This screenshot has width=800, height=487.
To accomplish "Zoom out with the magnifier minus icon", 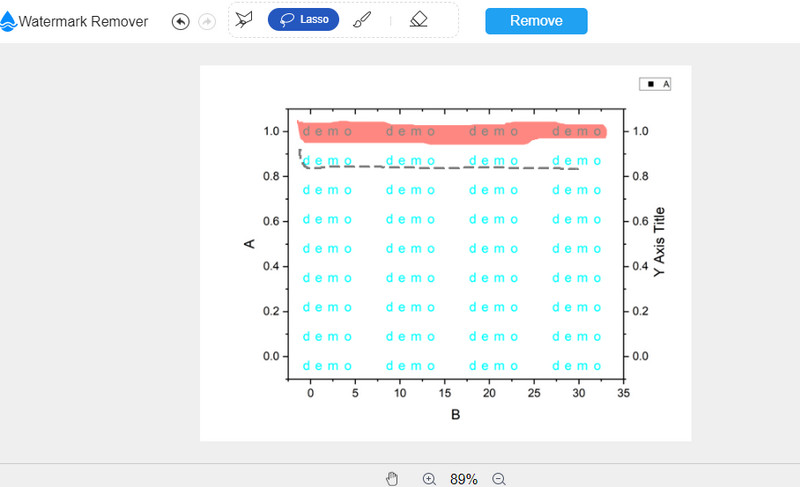I will [499, 479].
